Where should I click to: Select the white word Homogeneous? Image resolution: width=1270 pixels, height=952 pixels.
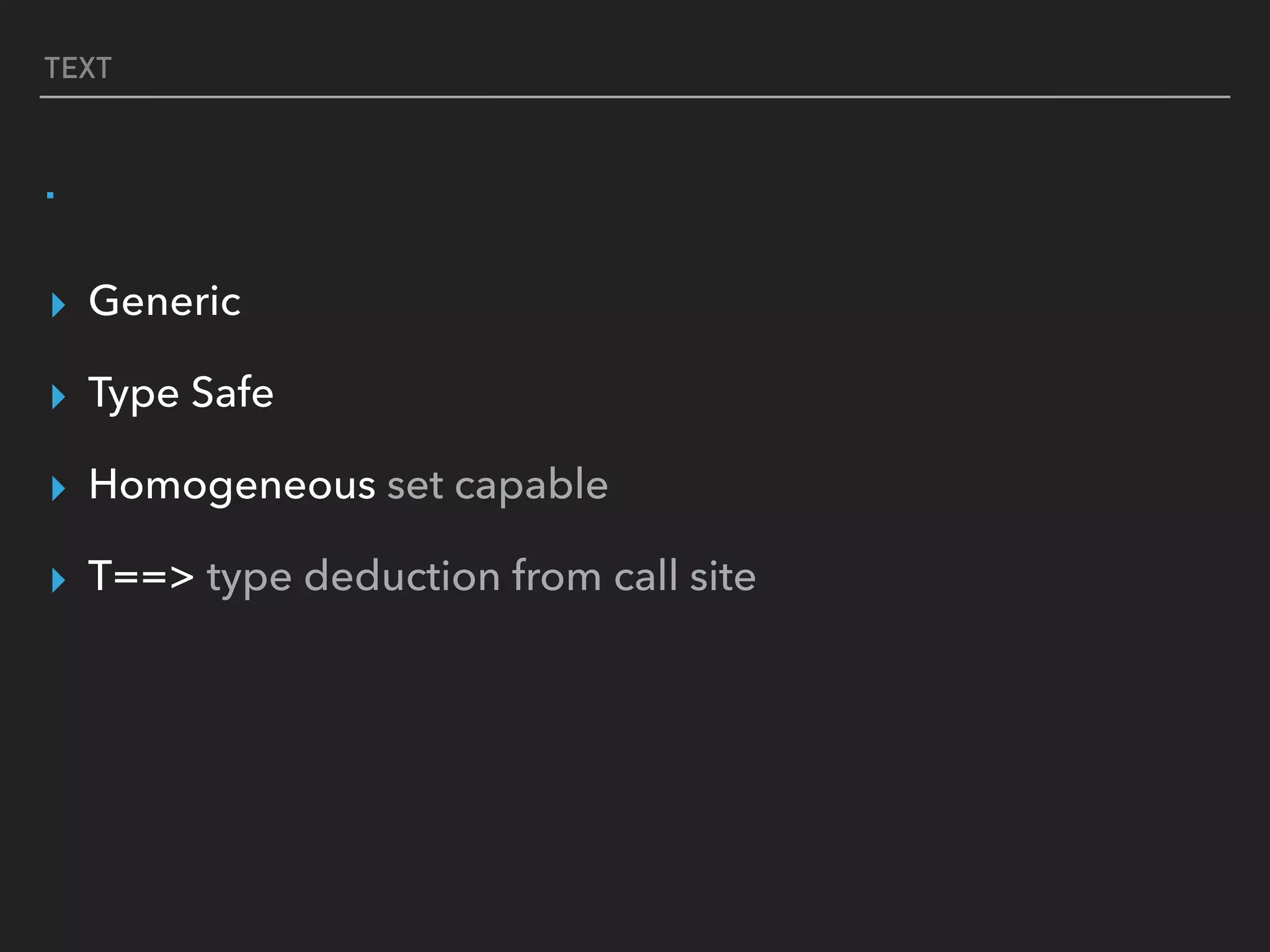tap(232, 485)
